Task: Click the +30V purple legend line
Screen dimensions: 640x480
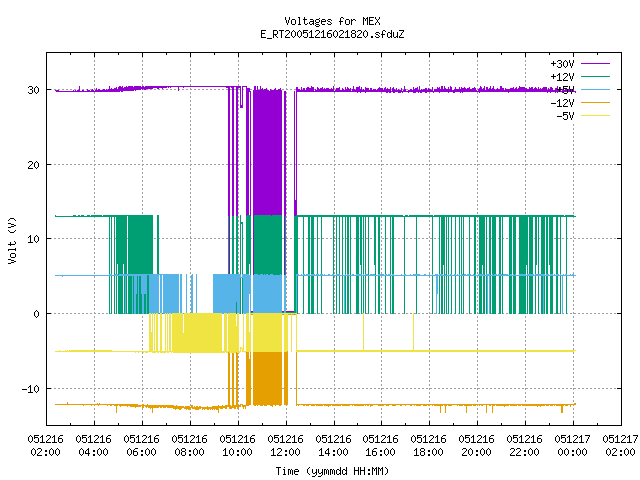Action: (595, 64)
